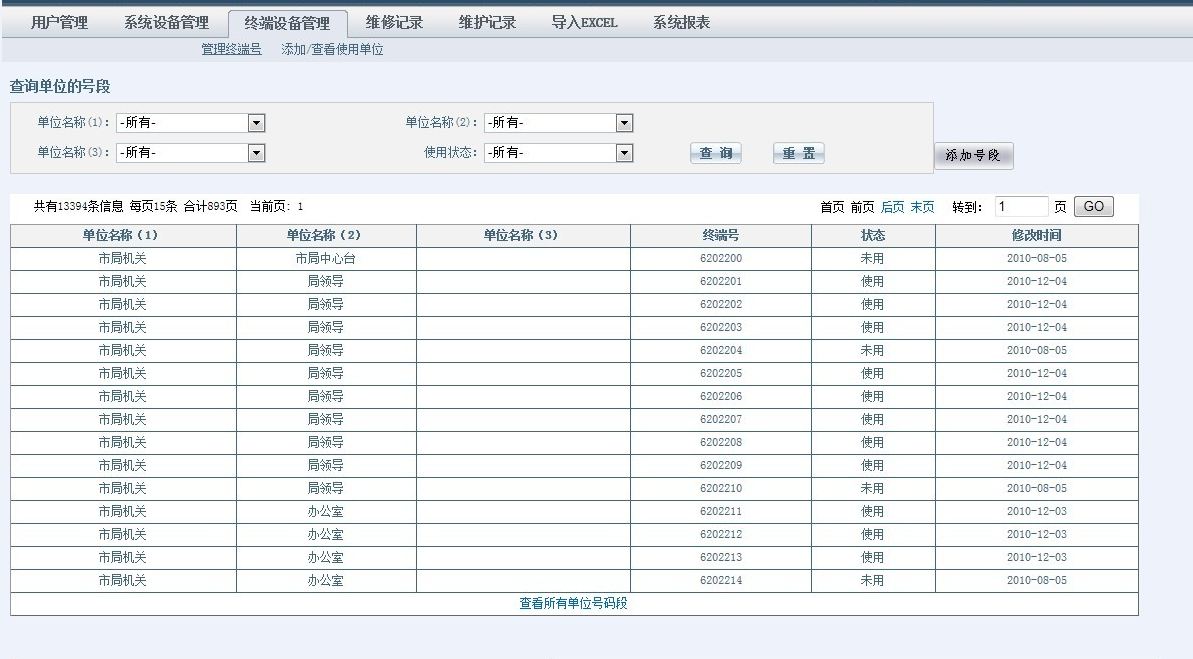Click the 查询 search button

click(715, 153)
